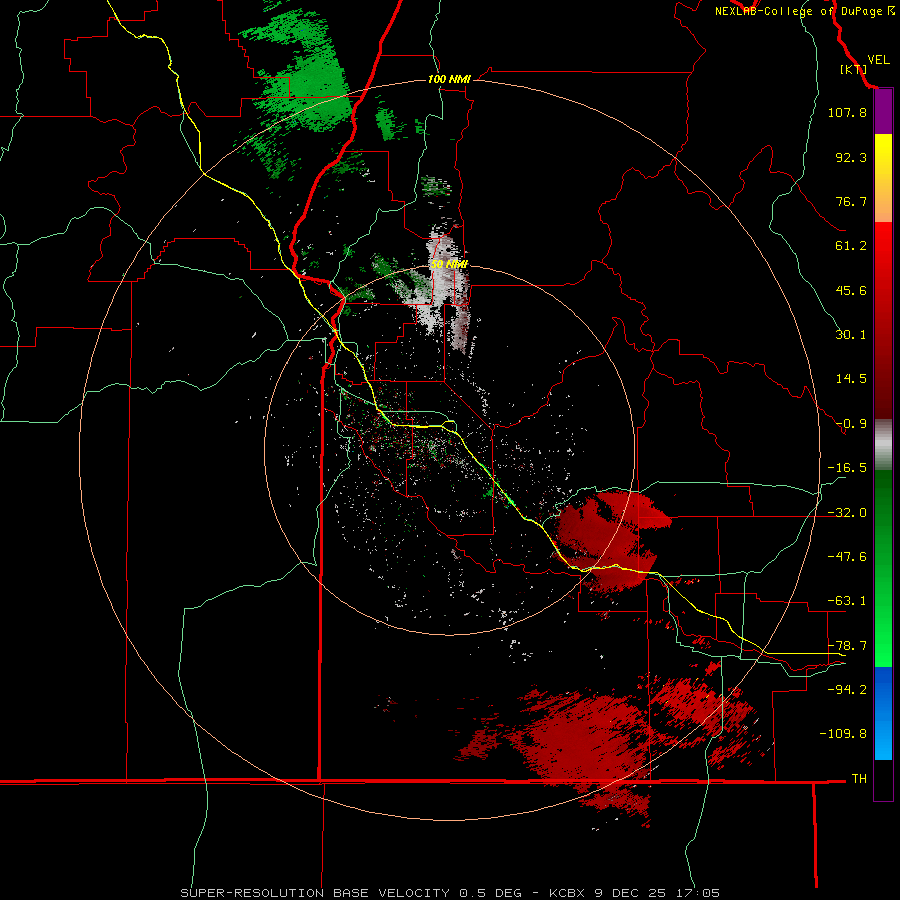Pick the gray near-zero velocity scale segment
Viewport: 900px width, 900px height.
pos(883,442)
